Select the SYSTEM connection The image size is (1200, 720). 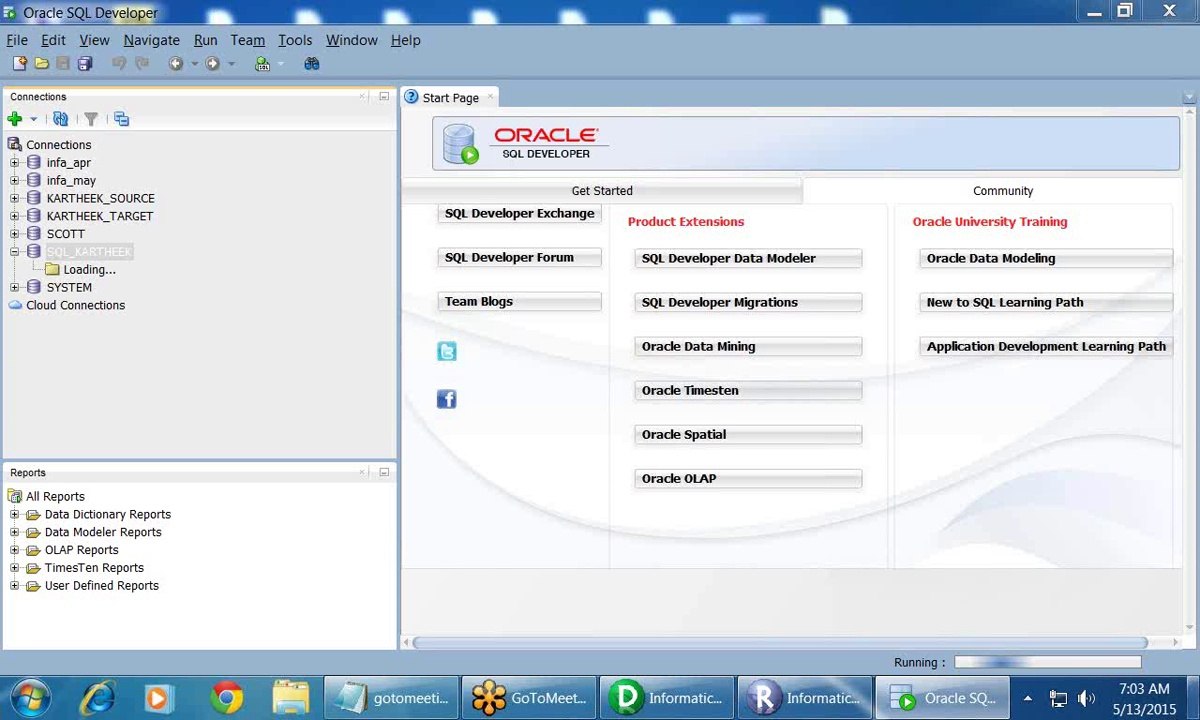(x=69, y=288)
